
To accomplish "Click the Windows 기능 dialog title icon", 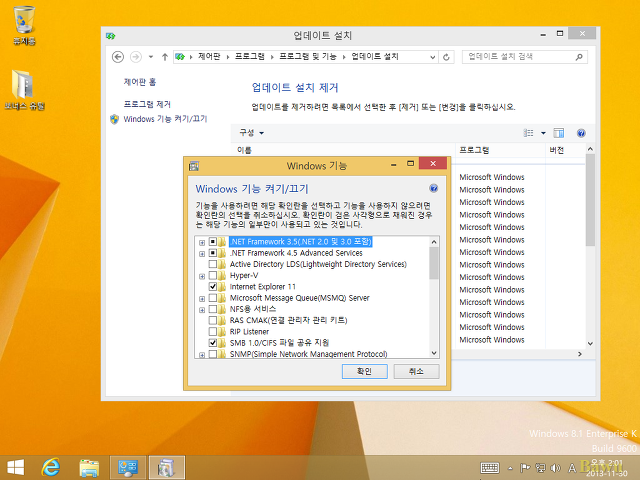I will [x=194, y=166].
